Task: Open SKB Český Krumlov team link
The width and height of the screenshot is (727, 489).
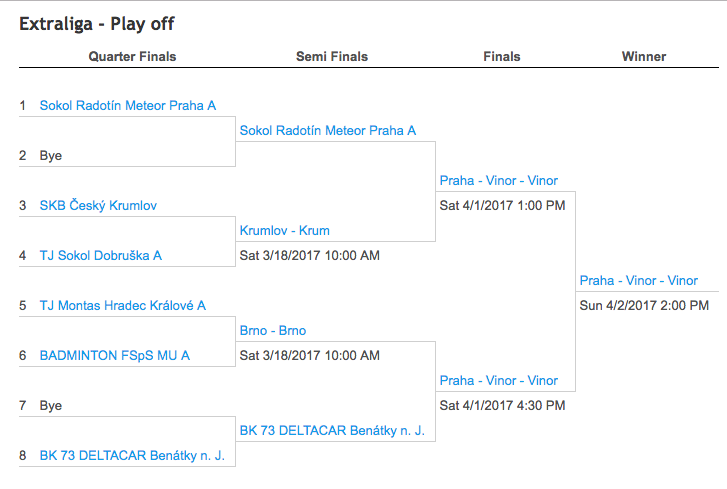Action: click(98, 205)
